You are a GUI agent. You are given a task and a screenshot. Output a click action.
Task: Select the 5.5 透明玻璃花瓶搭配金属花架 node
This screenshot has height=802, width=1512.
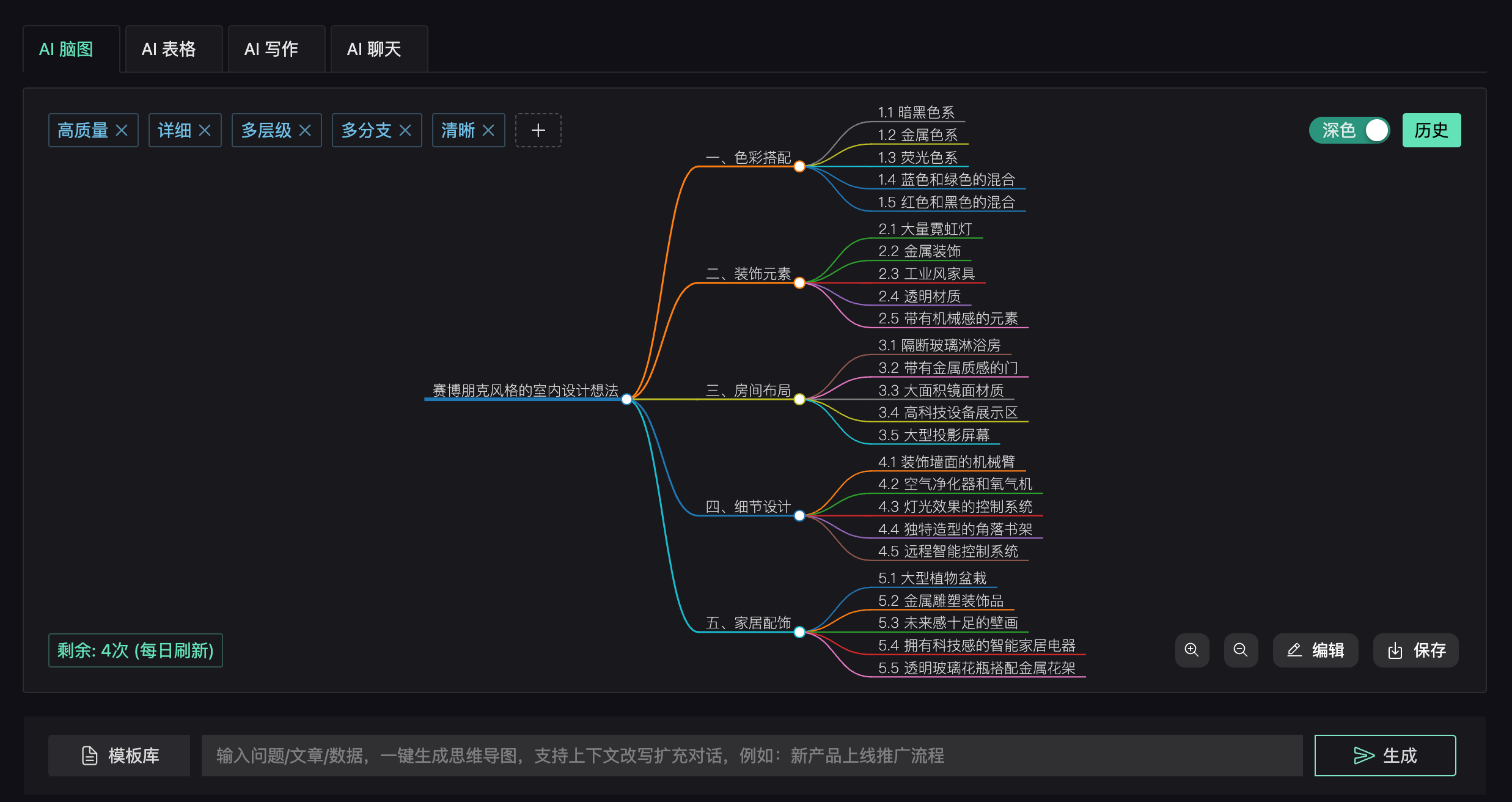tap(977, 668)
